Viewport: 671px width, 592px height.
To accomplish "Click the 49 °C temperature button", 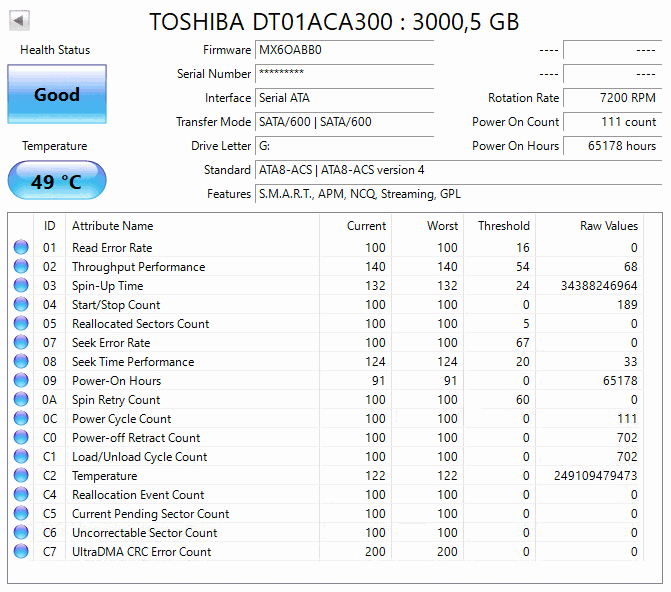I will (57, 181).
